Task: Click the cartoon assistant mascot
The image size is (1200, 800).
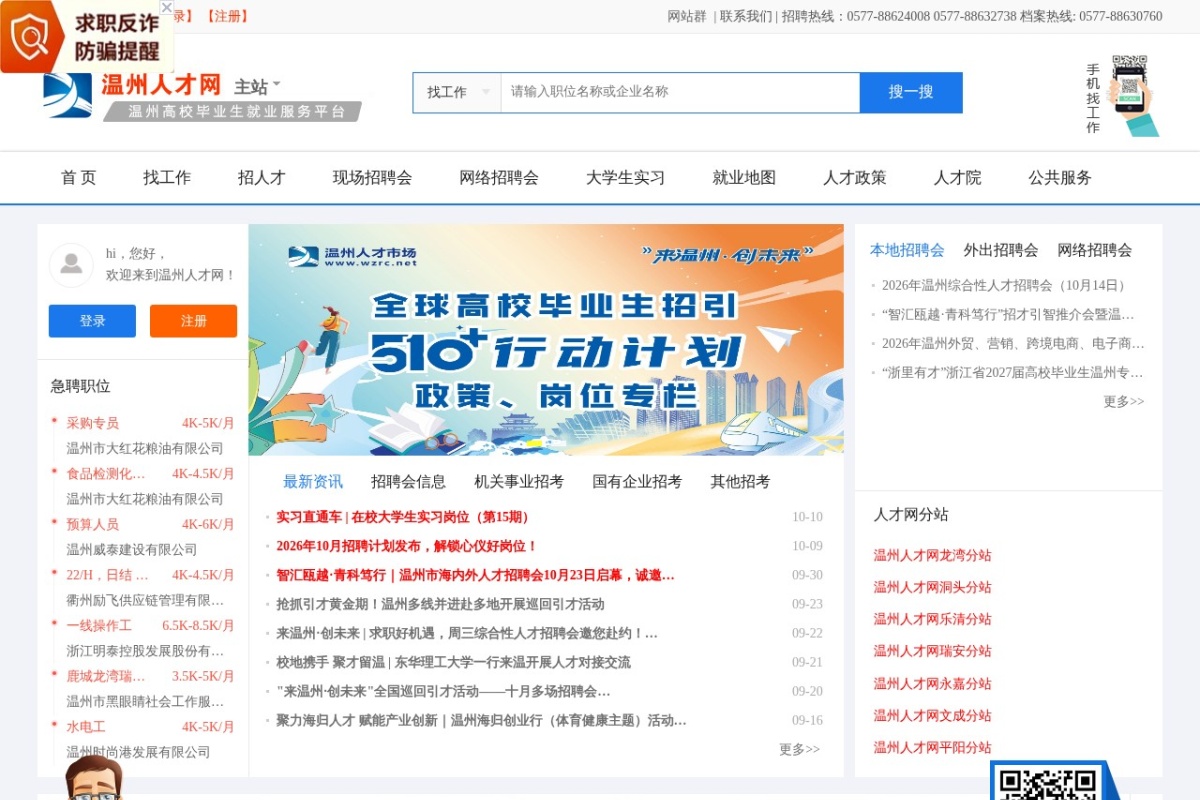Action: click(93, 778)
